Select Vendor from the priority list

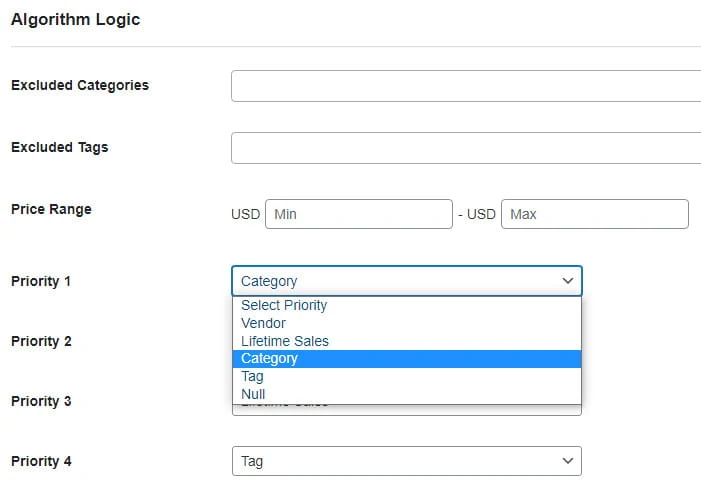[263, 323]
